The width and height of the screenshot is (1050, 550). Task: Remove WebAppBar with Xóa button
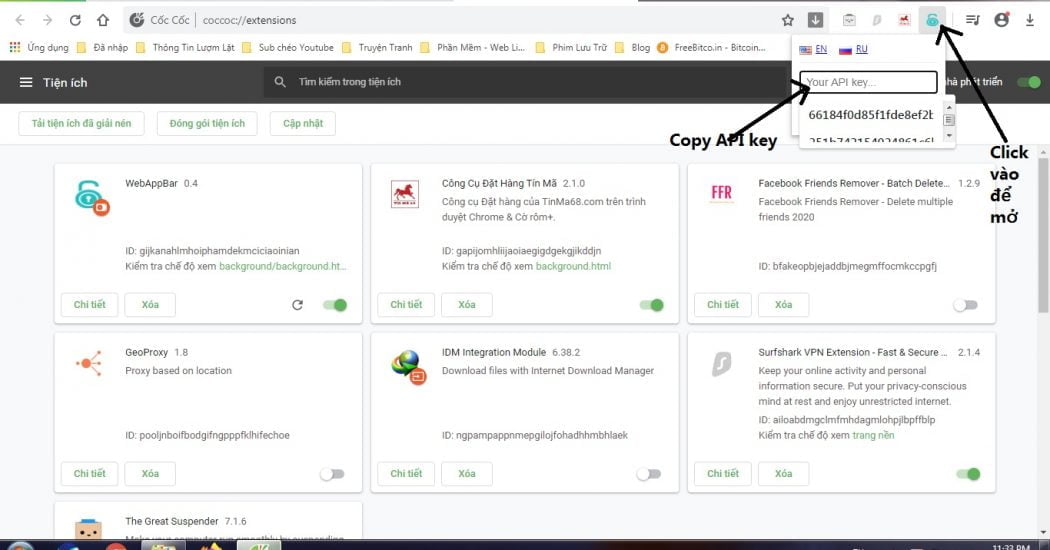(x=150, y=305)
